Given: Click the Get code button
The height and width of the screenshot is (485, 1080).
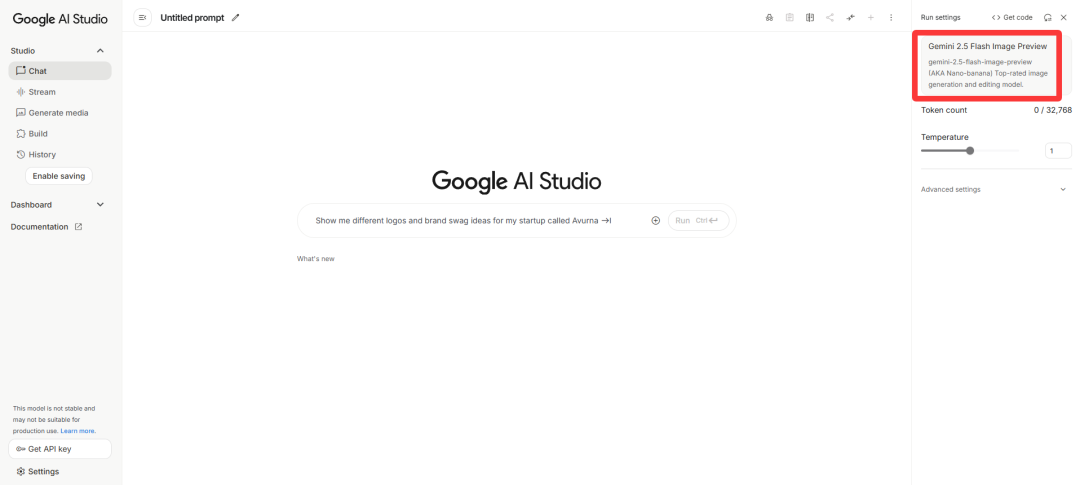Looking at the screenshot, I should pyautogui.click(x=1012, y=17).
